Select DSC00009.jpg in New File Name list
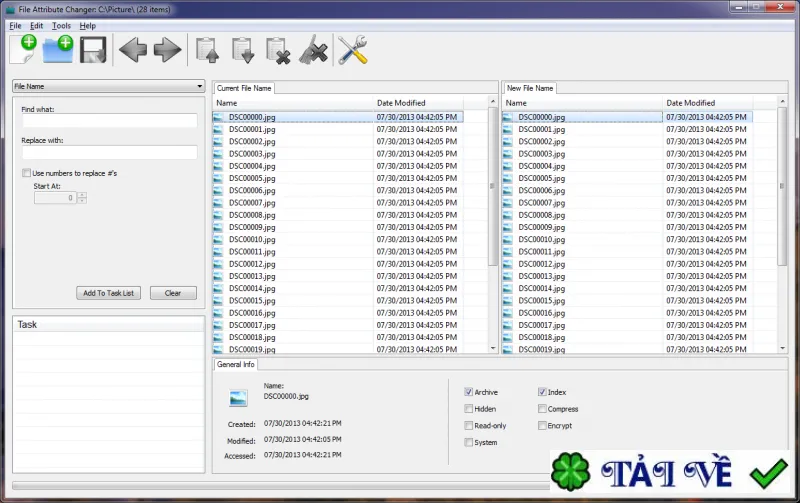Viewport: 800px width, 503px height. coord(628,228)
